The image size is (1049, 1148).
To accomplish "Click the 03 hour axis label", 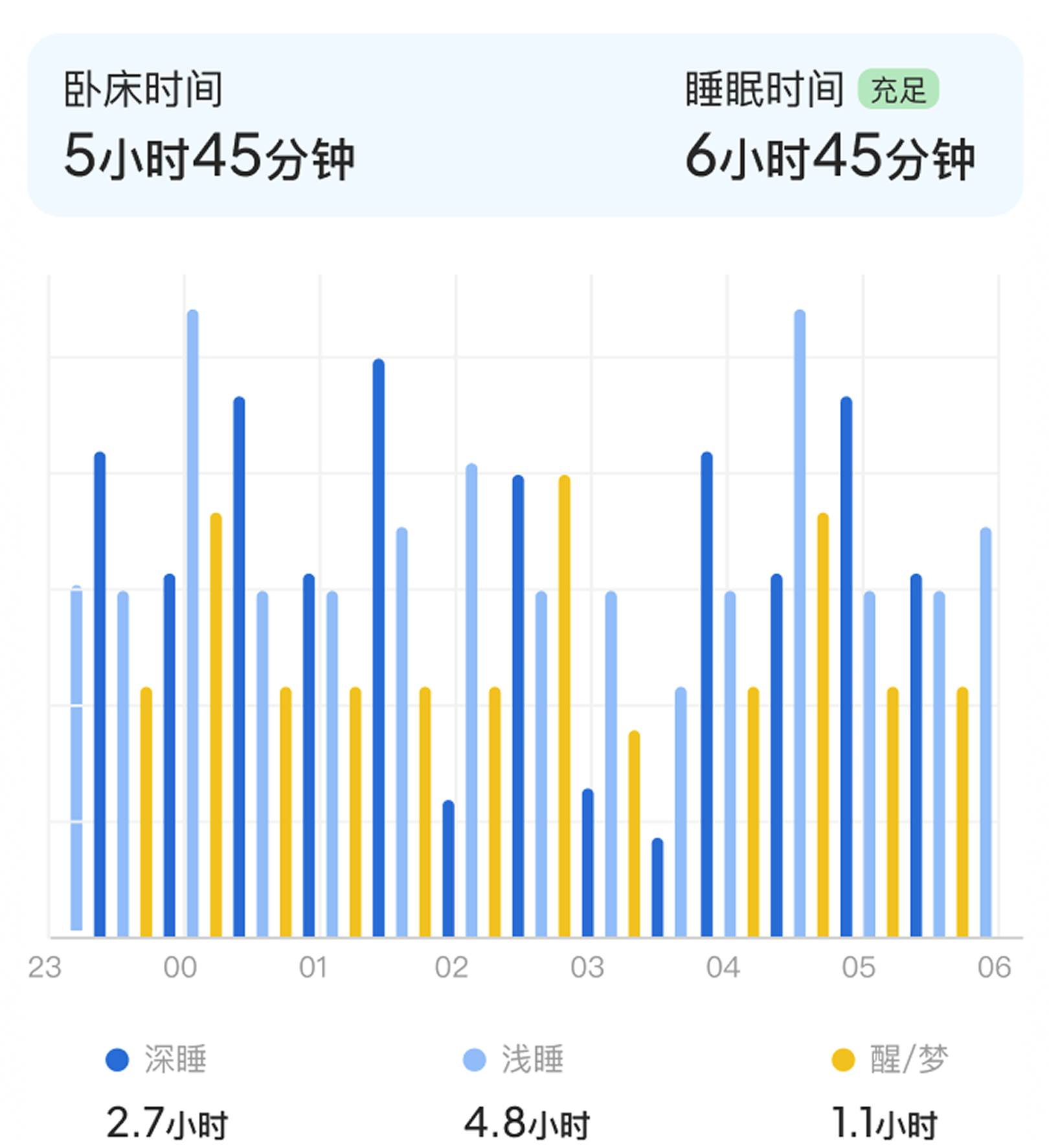I will (x=587, y=967).
